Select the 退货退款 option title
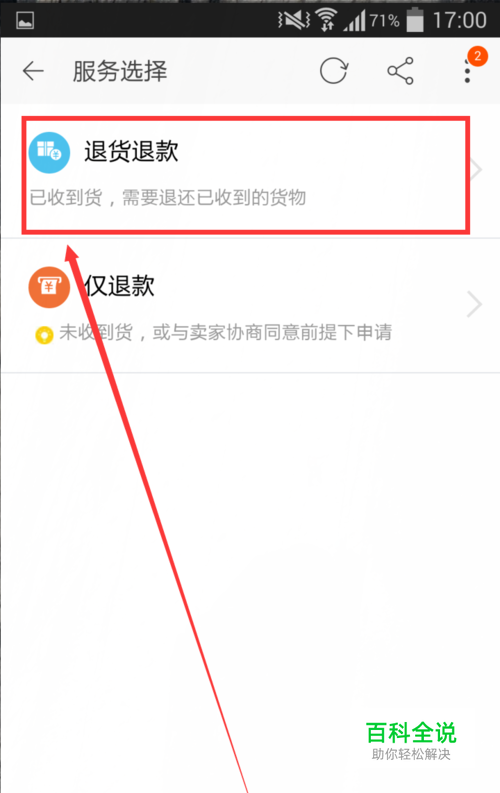Viewport: 500px width, 793px height. coord(131,151)
